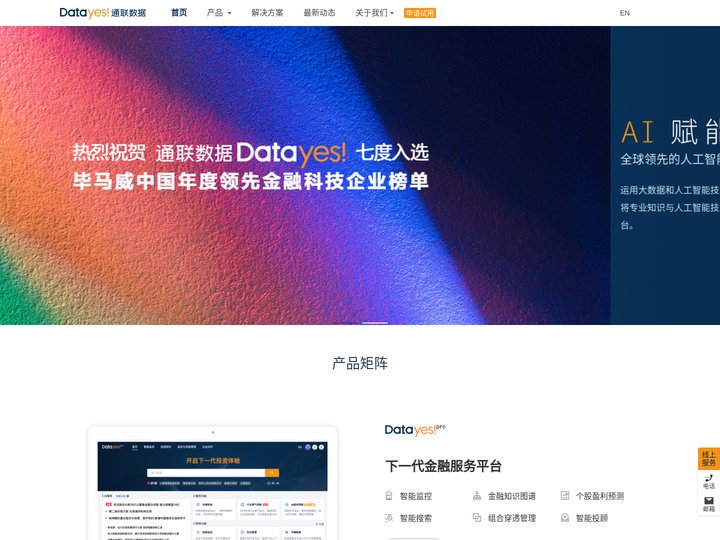Open the Datayes pro product screenshot

point(213,483)
